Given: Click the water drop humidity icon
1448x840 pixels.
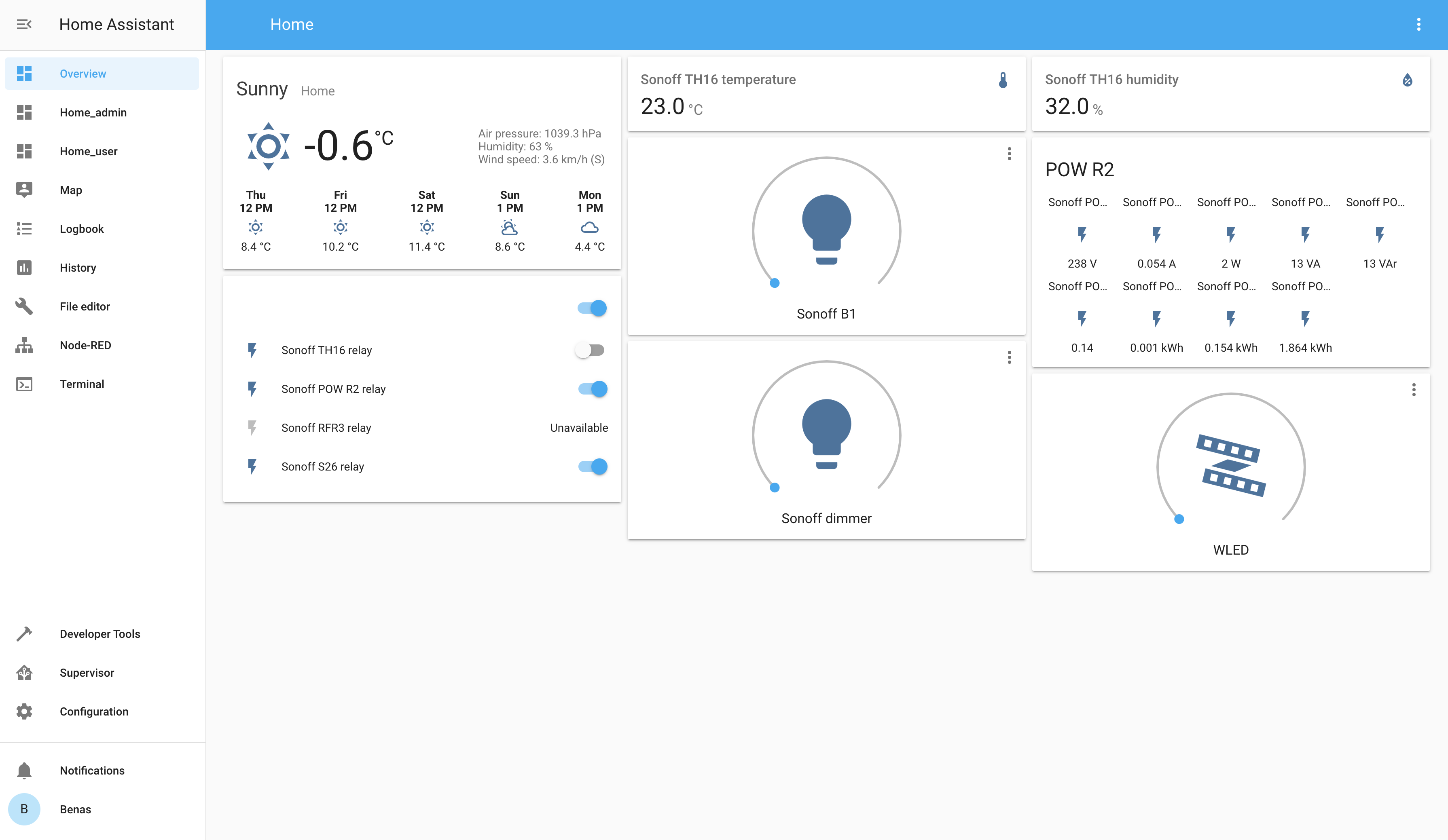Looking at the screenshot, I should click(x=1407, y=80).
